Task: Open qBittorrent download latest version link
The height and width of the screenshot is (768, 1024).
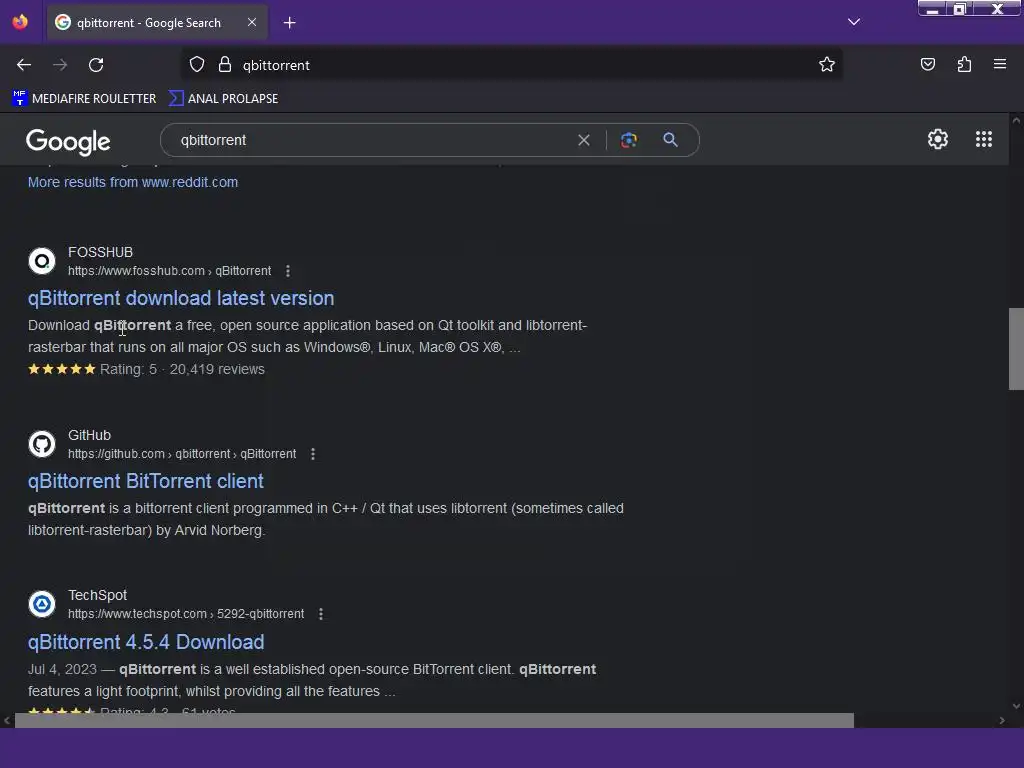Action: point(181,298)
